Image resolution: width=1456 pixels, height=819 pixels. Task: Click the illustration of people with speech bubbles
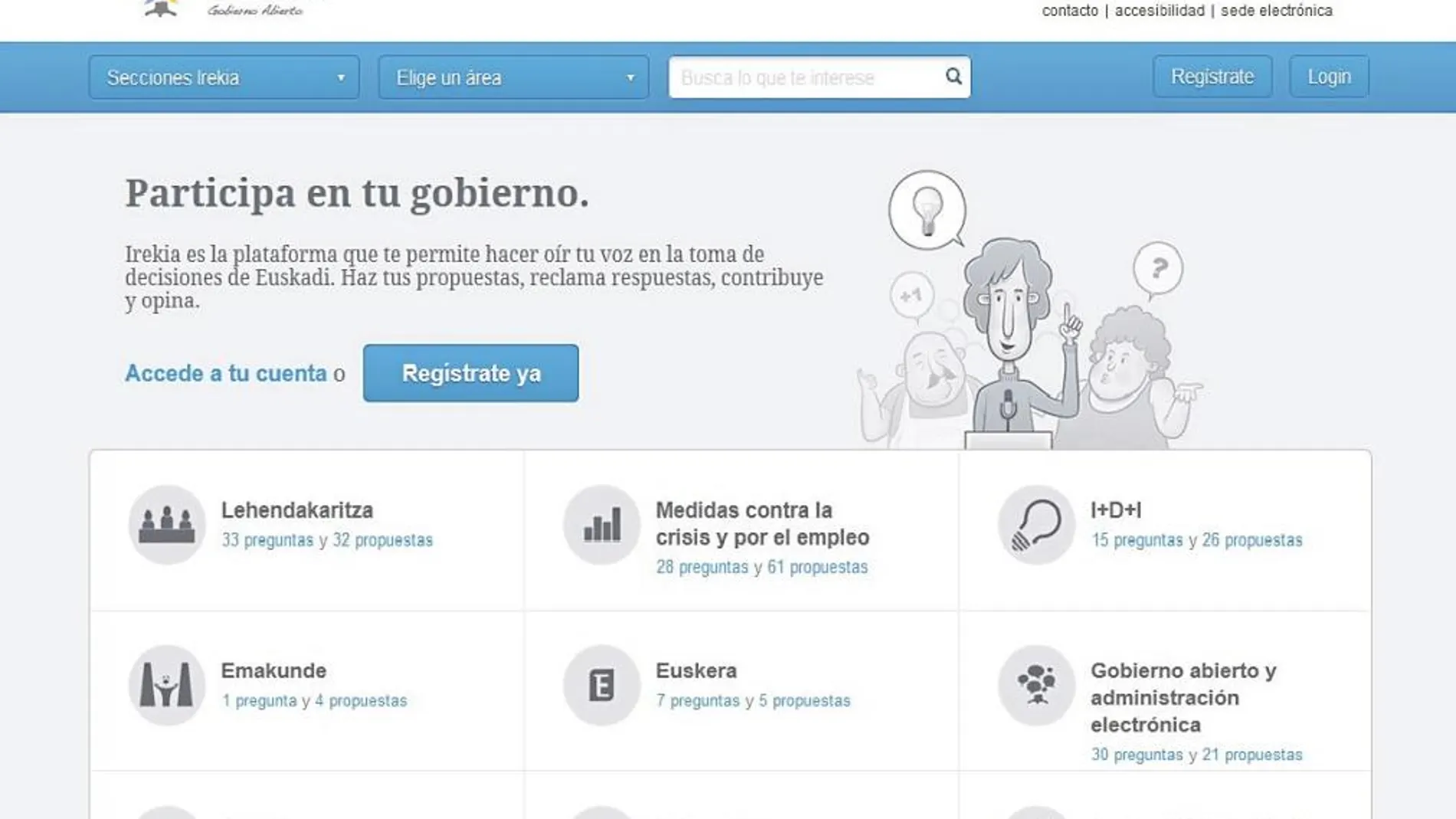pyautogui.click(x=1030, y=310)
